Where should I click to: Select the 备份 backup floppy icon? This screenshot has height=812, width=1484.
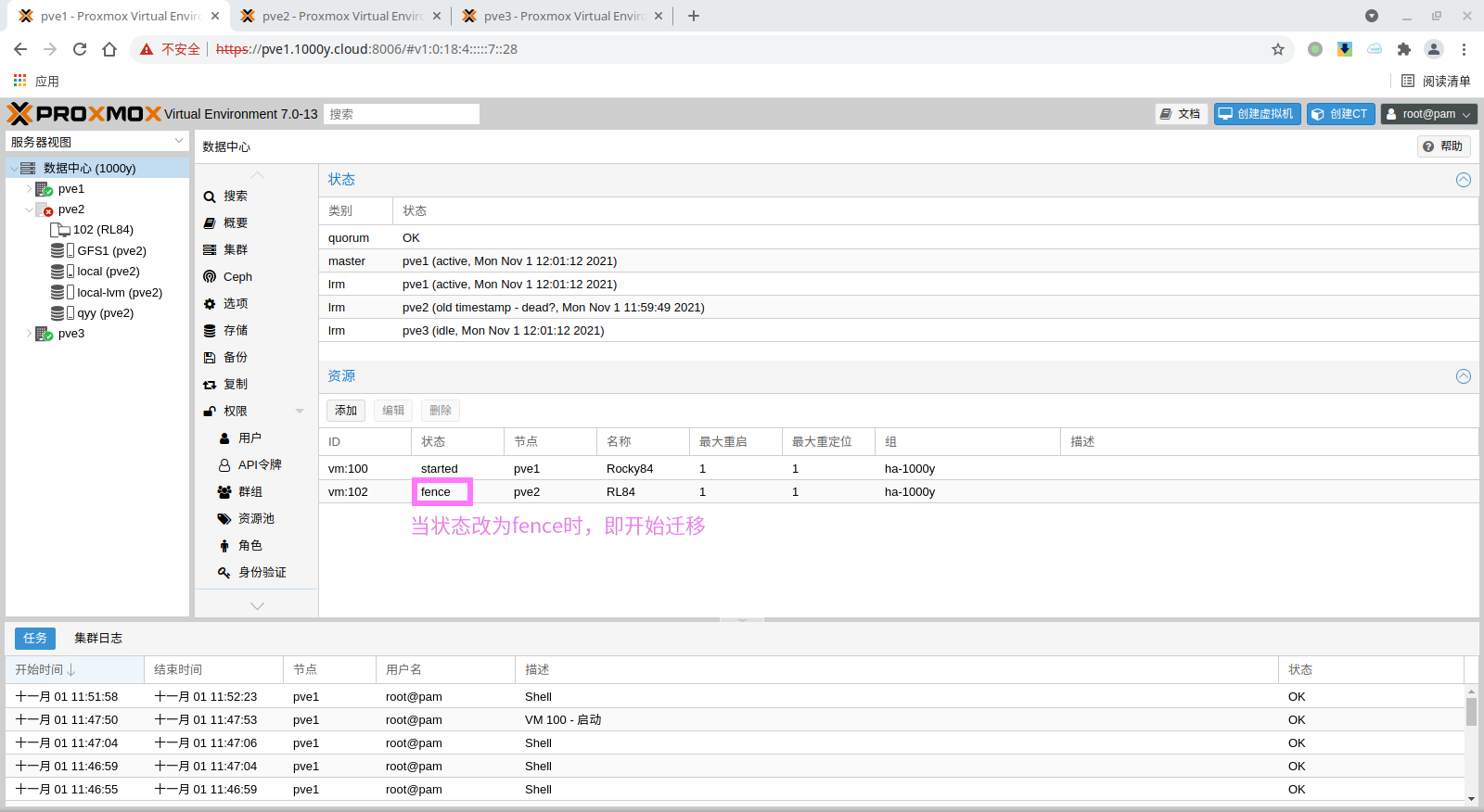pyautogui.click(x=210, y=358)
